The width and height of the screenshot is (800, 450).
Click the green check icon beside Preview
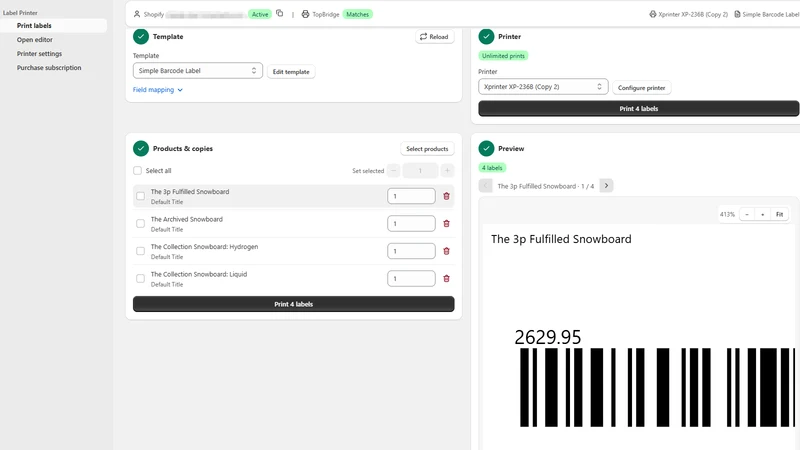click(486, 148)
